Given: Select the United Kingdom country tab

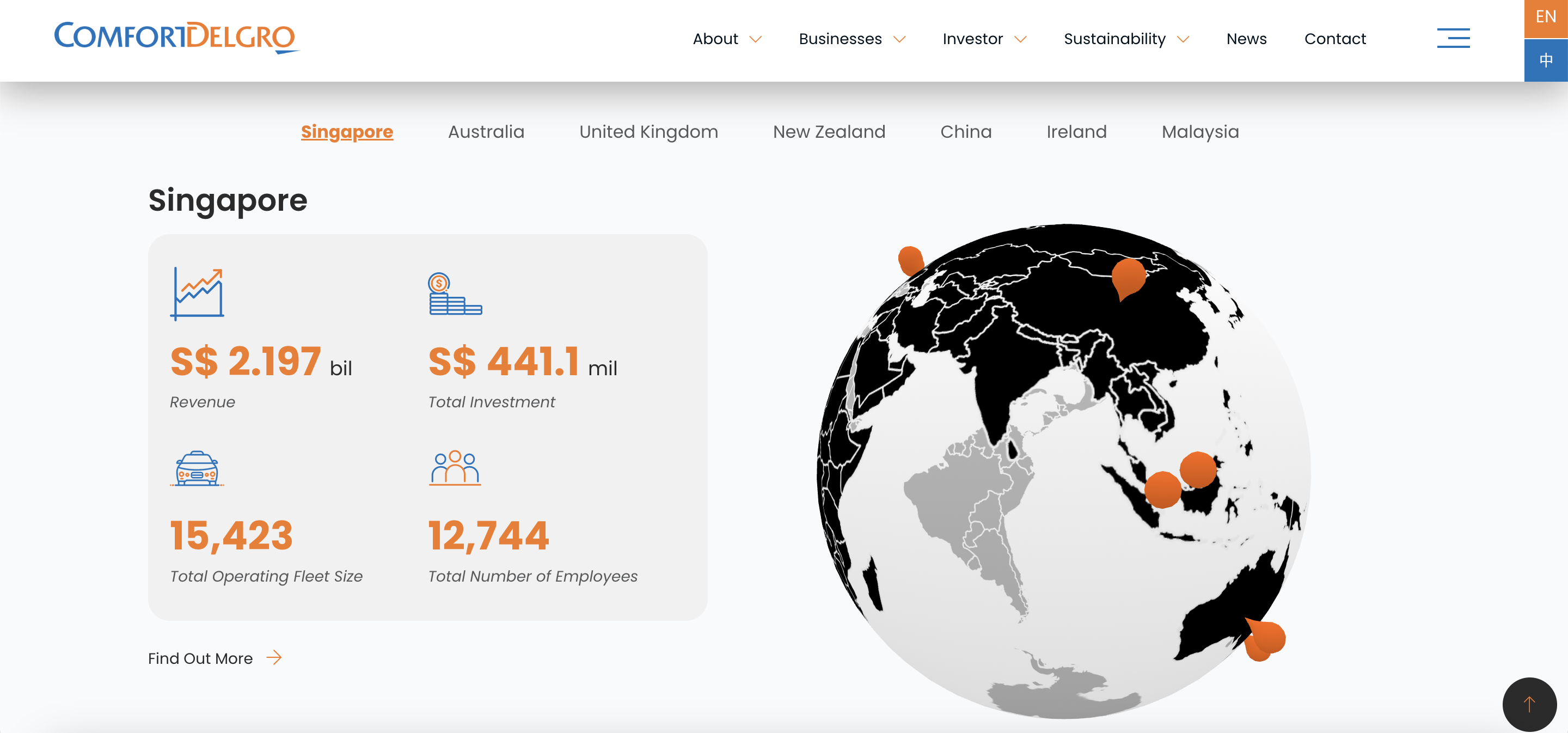Looking at the screenshot, I should pyautogui.click(x=648, y=131).
